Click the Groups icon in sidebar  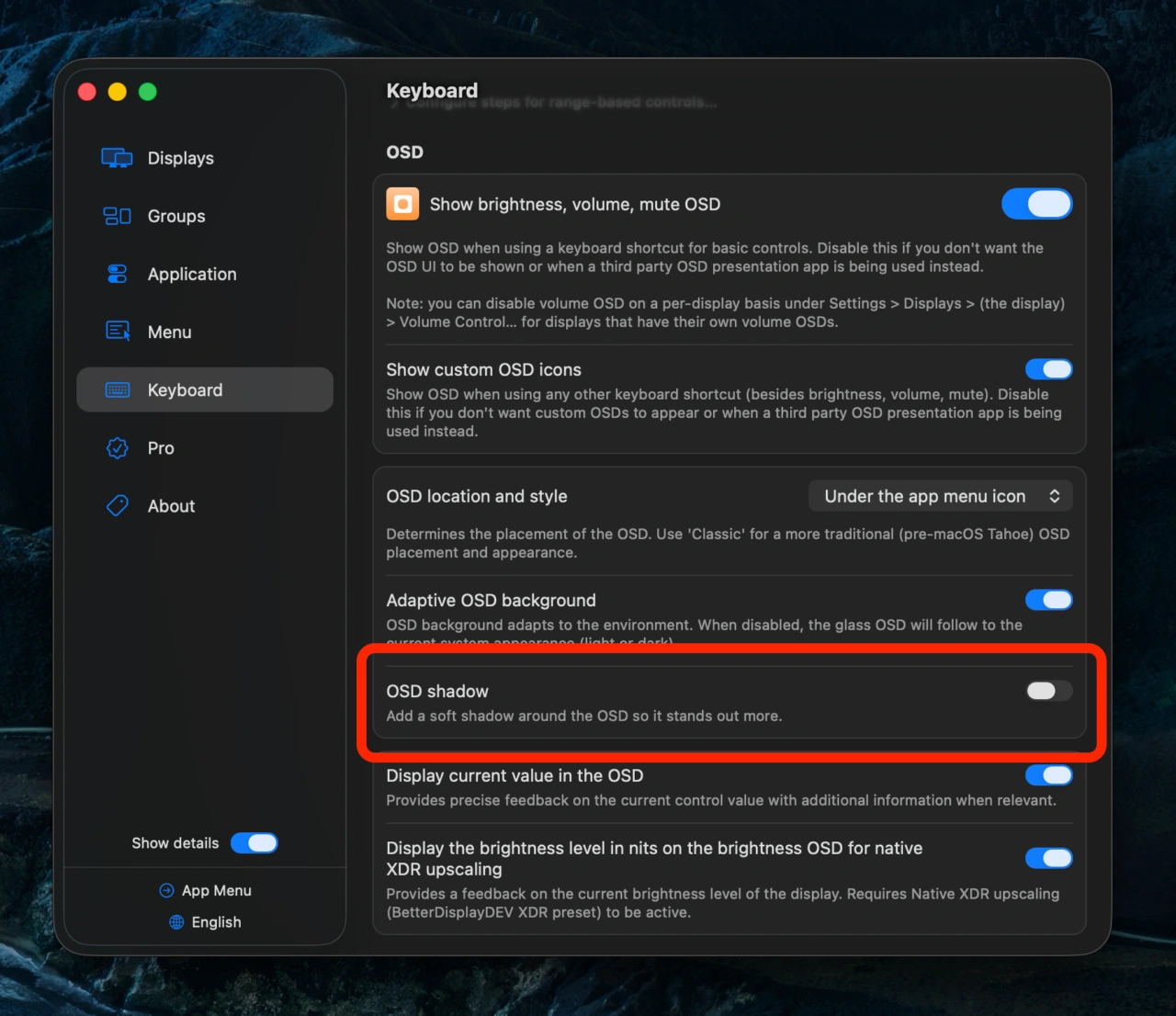(x=117, y=216)
